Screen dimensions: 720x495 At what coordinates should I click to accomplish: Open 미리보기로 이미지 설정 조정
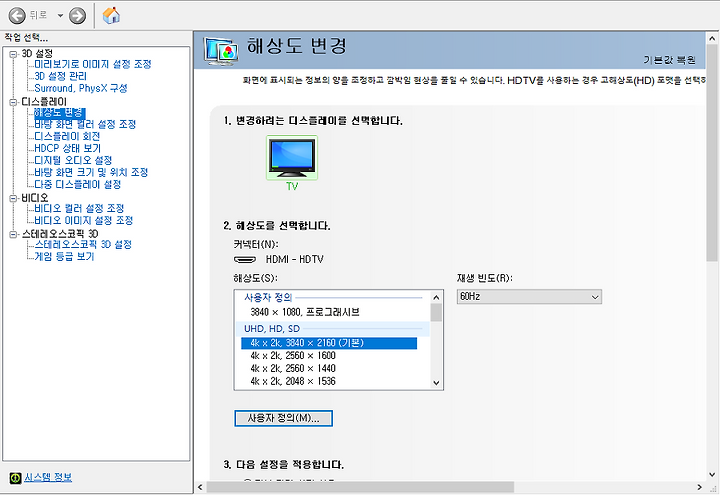[93, 64]
